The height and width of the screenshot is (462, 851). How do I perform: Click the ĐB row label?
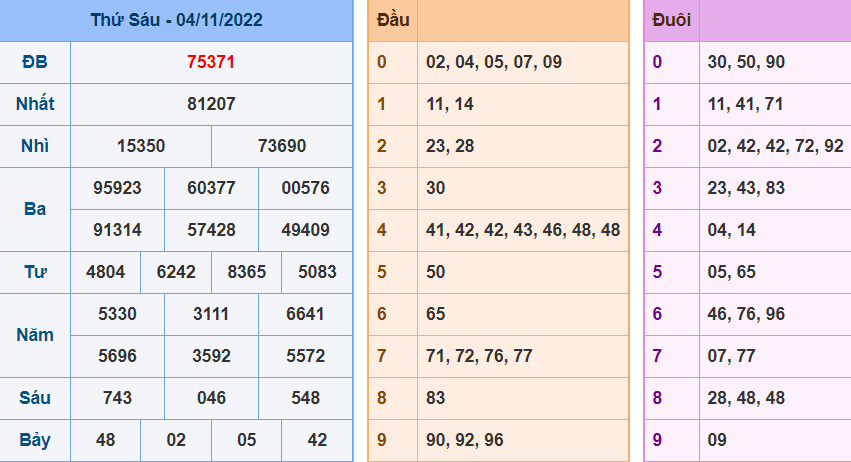click(35, 62)
